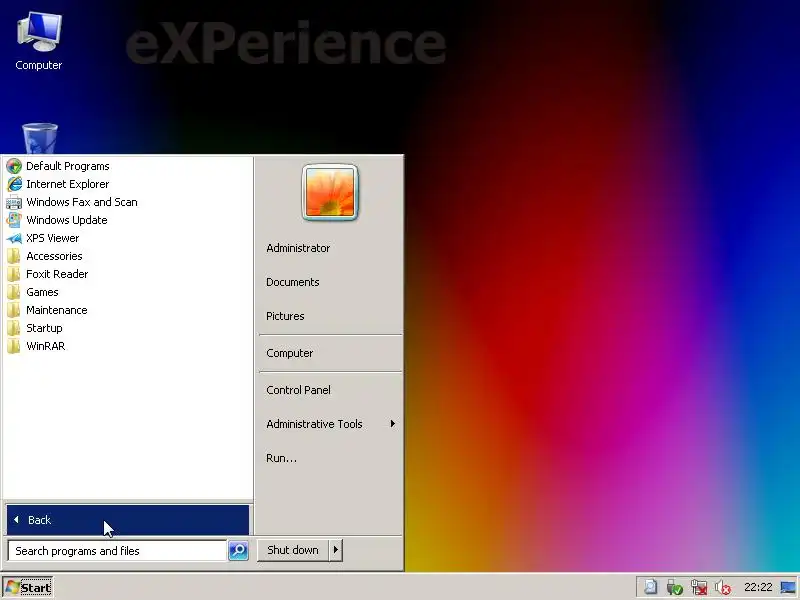
Task: Expand the Startup folder entry
Action: coord(128,328)
